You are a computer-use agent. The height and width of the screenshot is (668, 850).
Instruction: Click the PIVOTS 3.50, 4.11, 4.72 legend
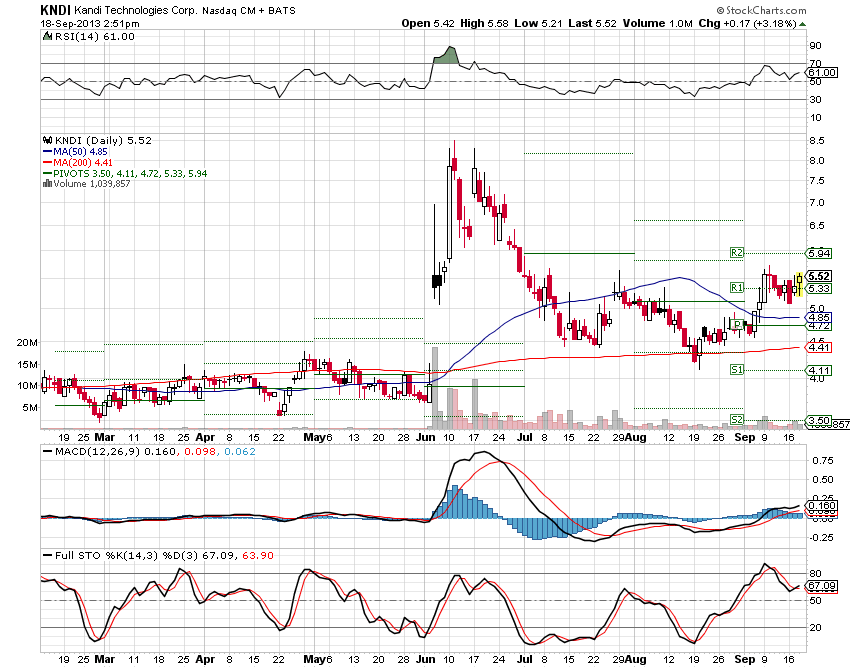click(x=130, y=174)
